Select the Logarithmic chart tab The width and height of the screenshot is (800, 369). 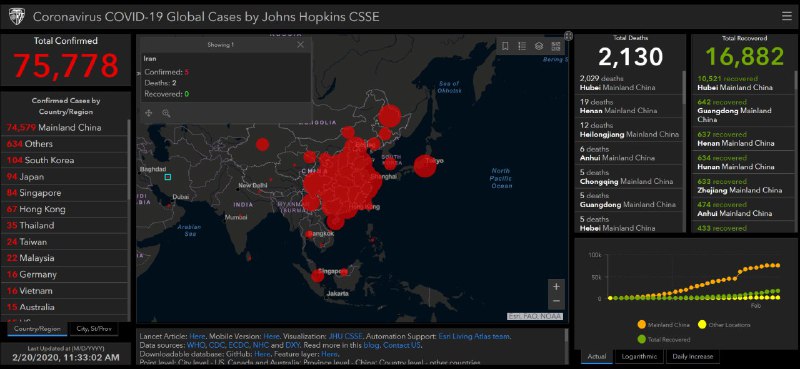pos(639,356)
